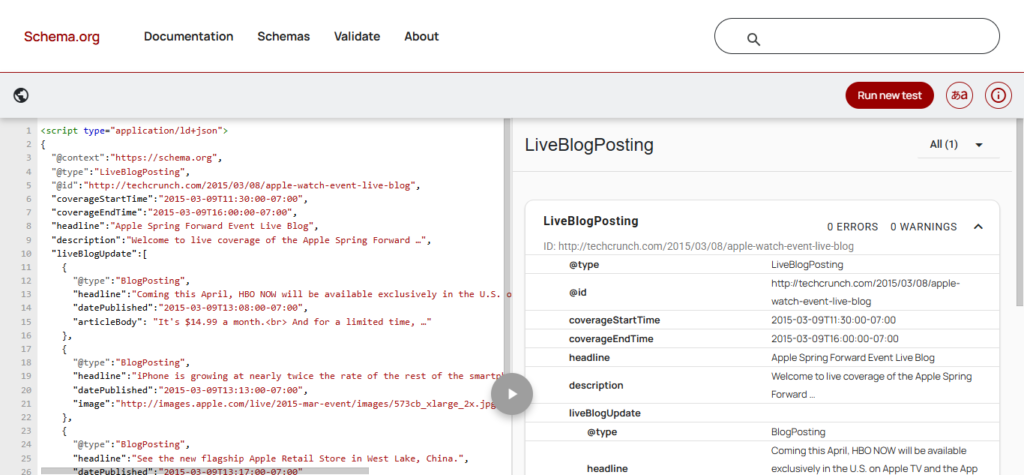This screenshot has height=475, width=1024.
Task: Open the About page link
Action: [421, 36]
